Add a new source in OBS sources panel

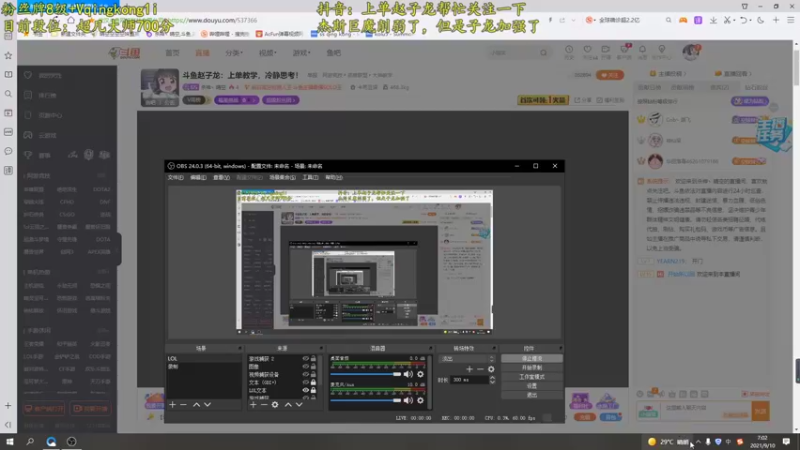[253, 405]
